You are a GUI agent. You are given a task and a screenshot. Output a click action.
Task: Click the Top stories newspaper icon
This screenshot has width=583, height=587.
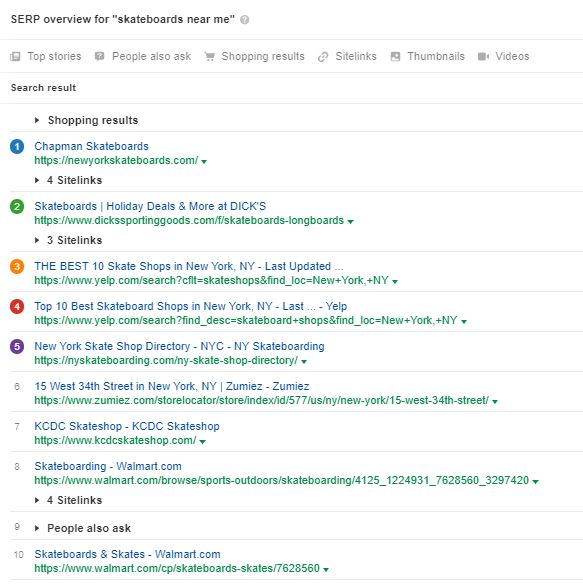(x=15, y=57)
